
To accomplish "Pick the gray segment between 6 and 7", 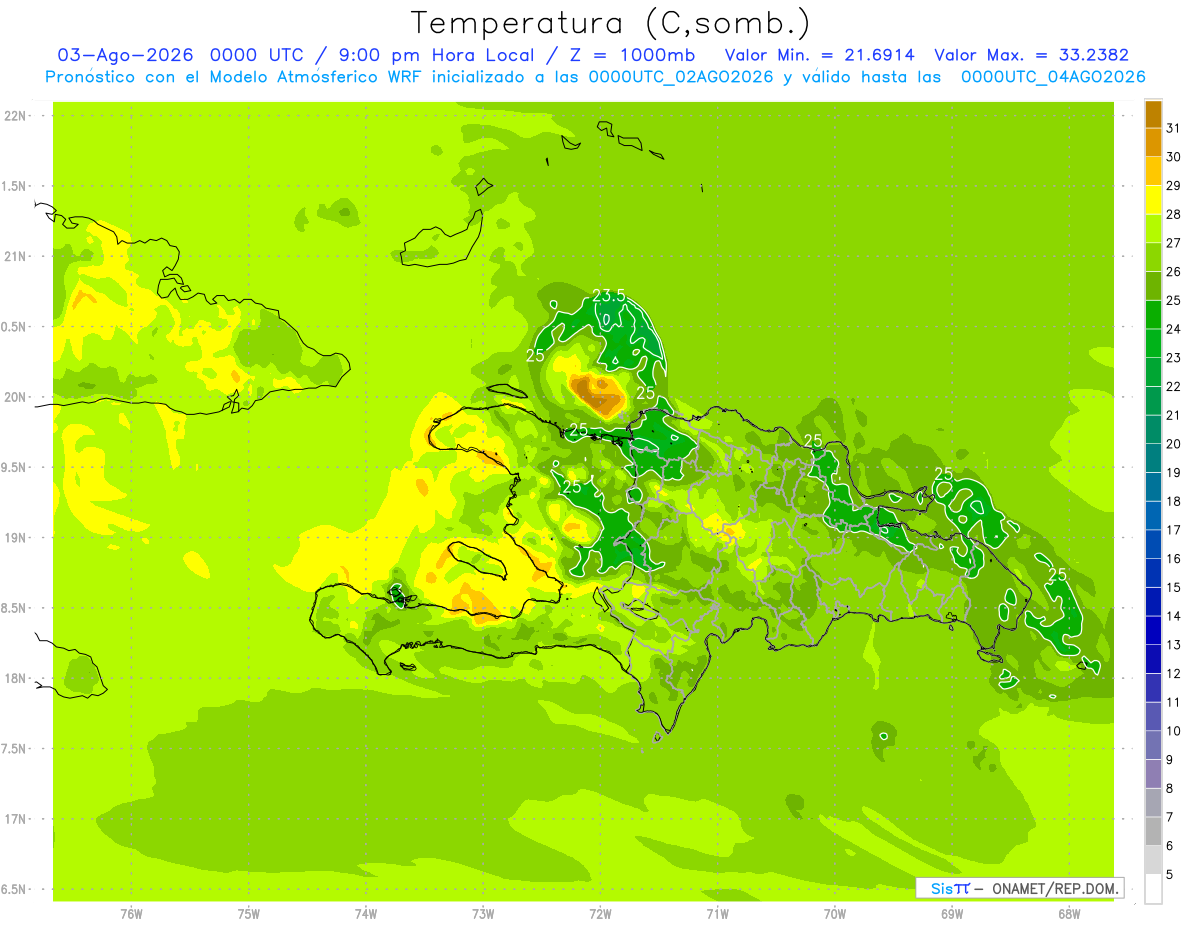I will [1153, 831].
